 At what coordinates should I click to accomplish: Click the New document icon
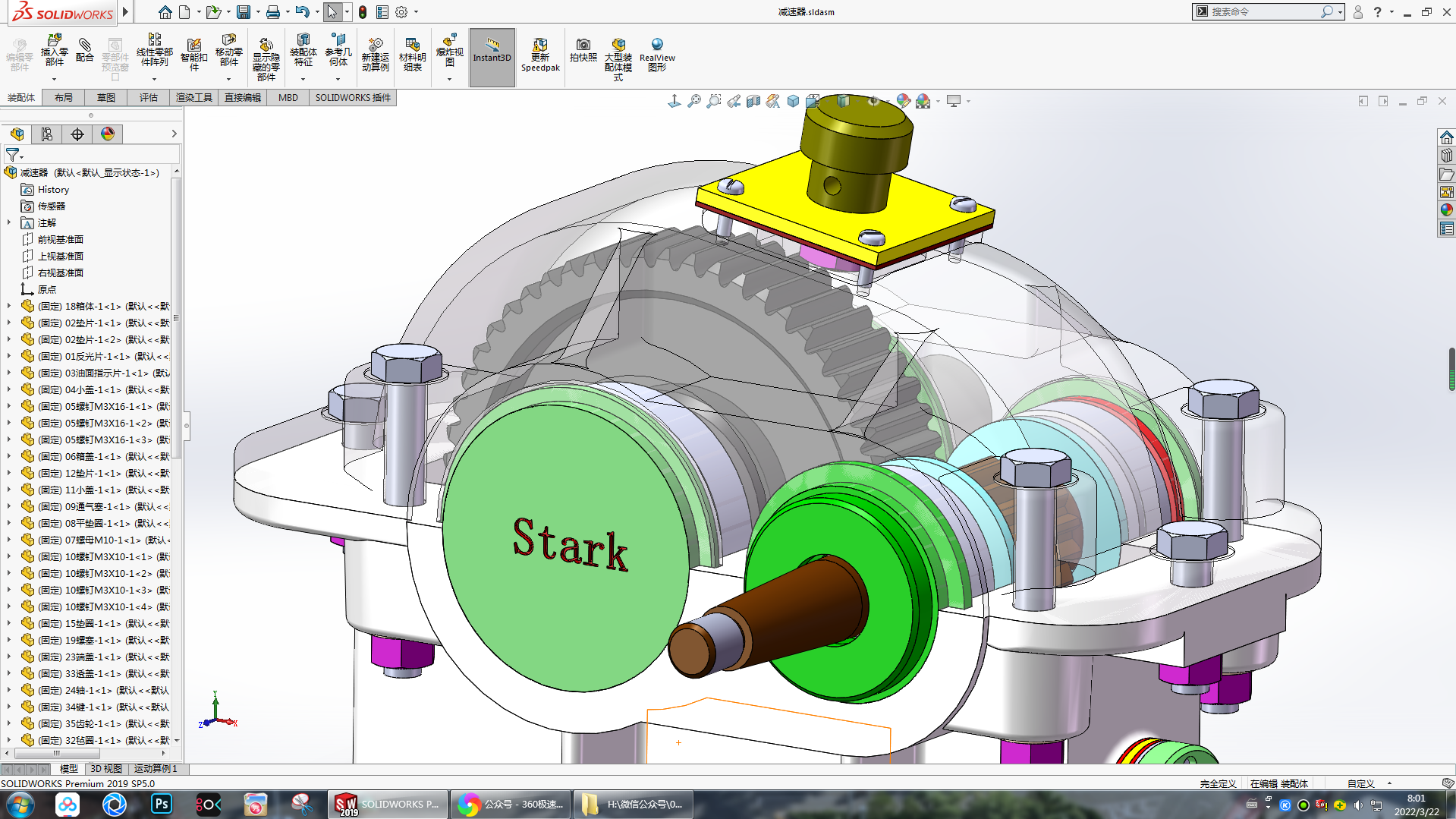184,12
